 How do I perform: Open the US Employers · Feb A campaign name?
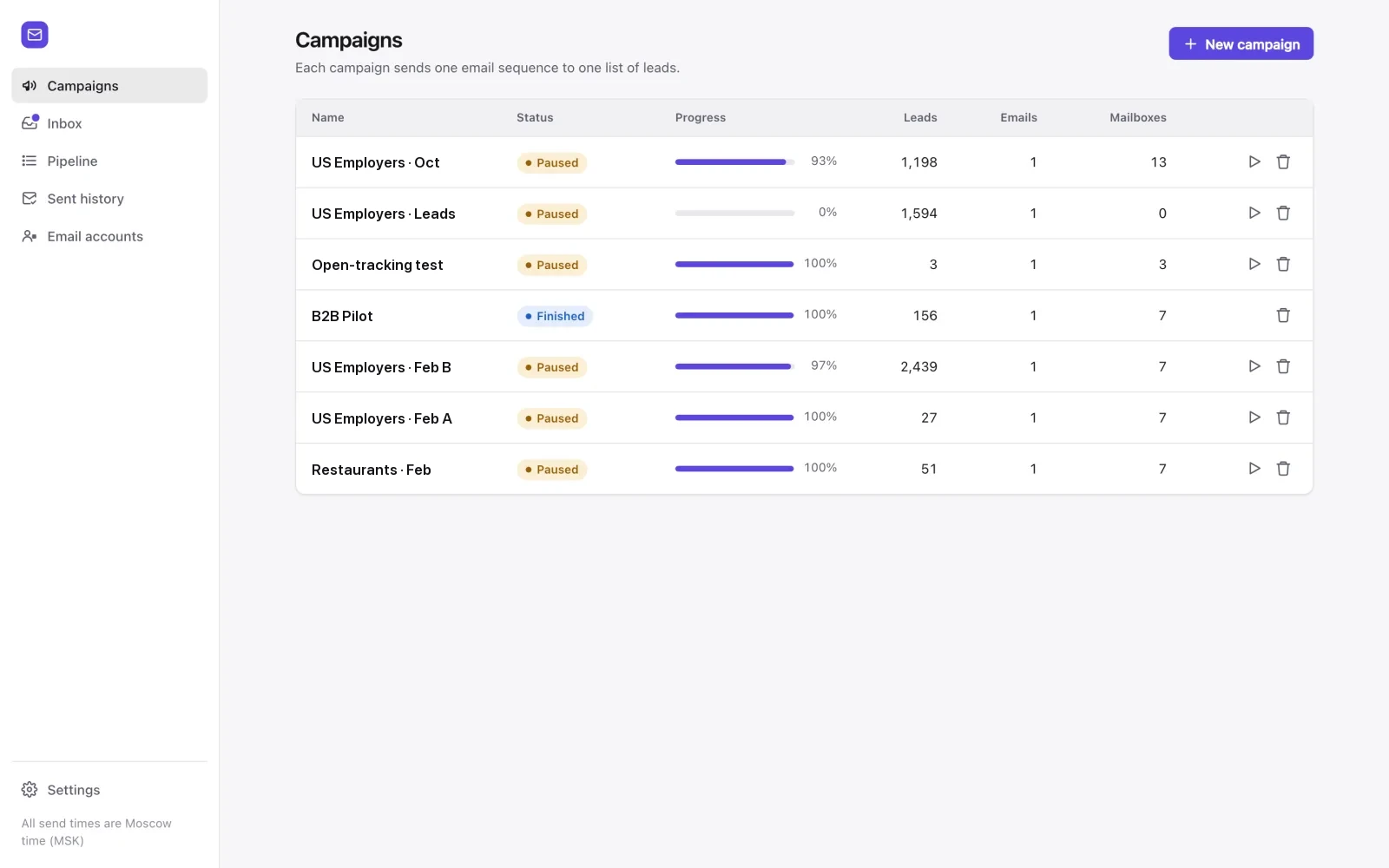tap(382, 418)
